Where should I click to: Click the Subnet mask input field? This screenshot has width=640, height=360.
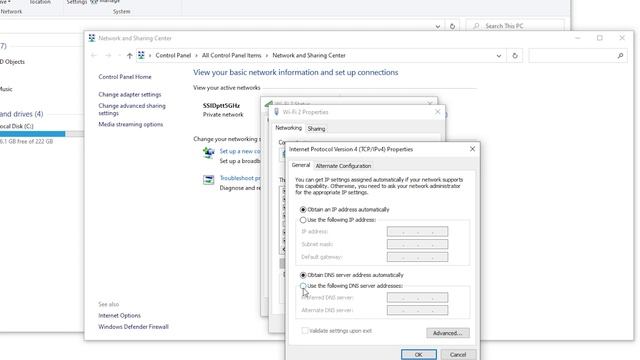417,244
